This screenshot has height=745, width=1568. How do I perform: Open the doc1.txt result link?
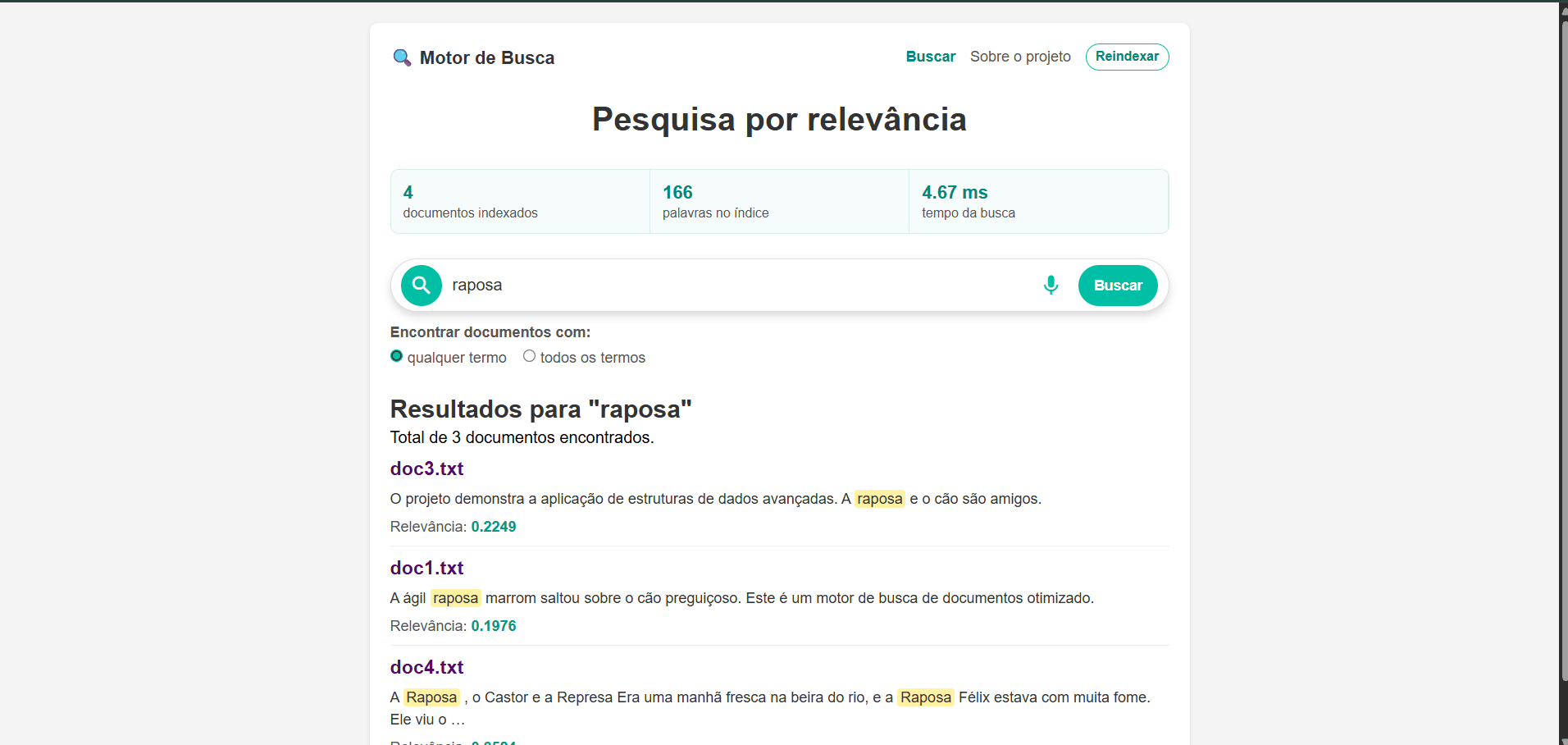(x=426, y=568)
